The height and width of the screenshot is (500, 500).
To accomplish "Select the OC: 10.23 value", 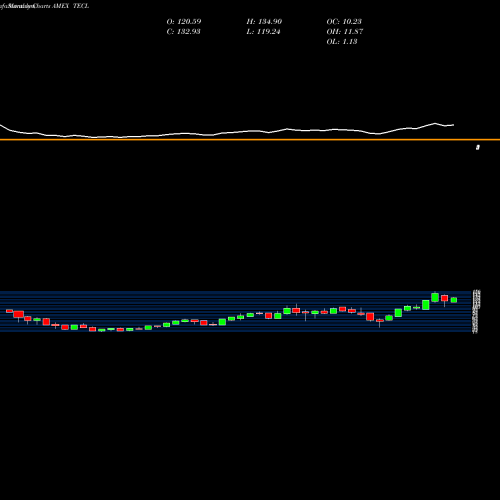I will (344, 21).
